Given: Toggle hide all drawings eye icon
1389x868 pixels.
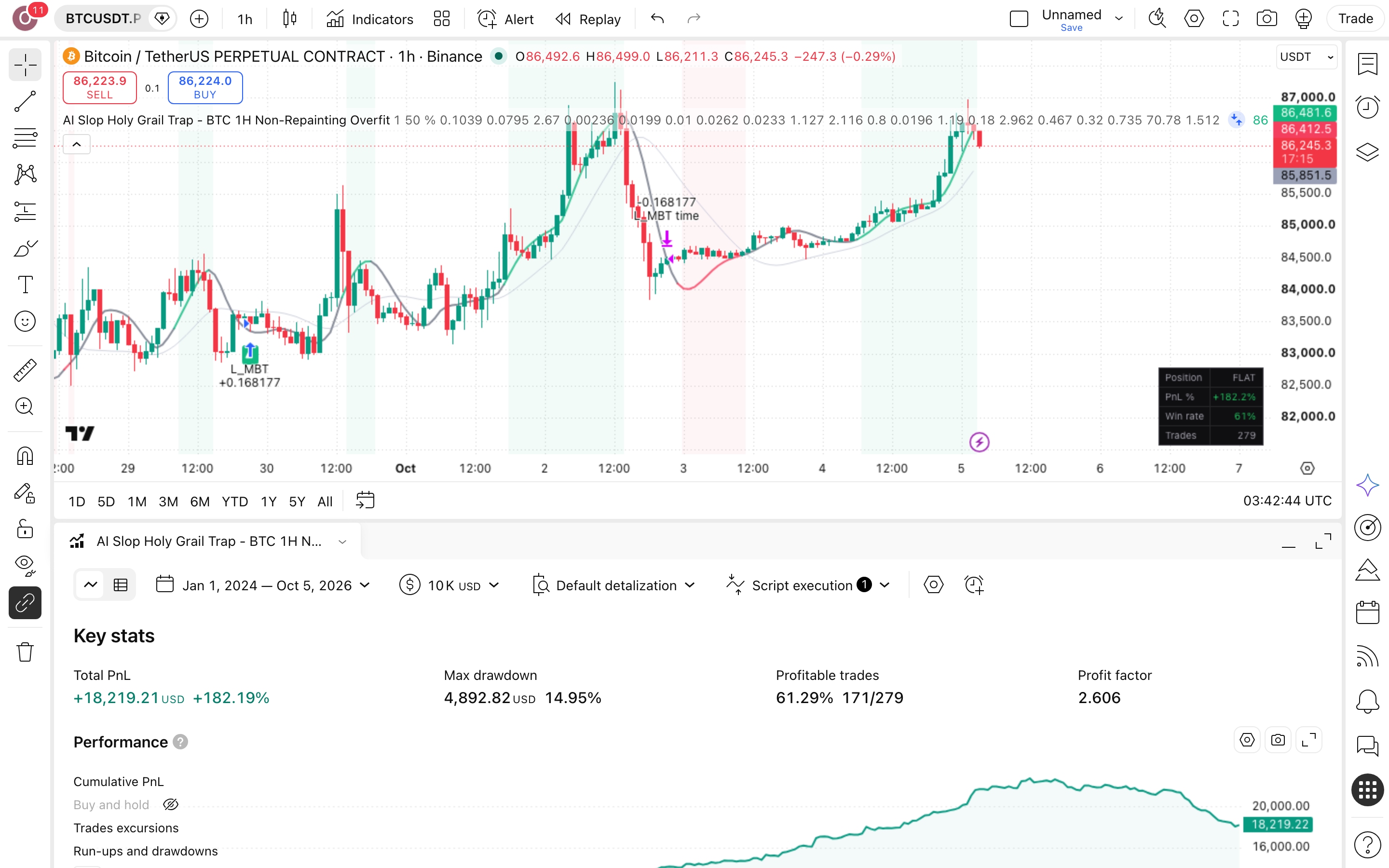Looking at the screenshot, I should point(25,566).
